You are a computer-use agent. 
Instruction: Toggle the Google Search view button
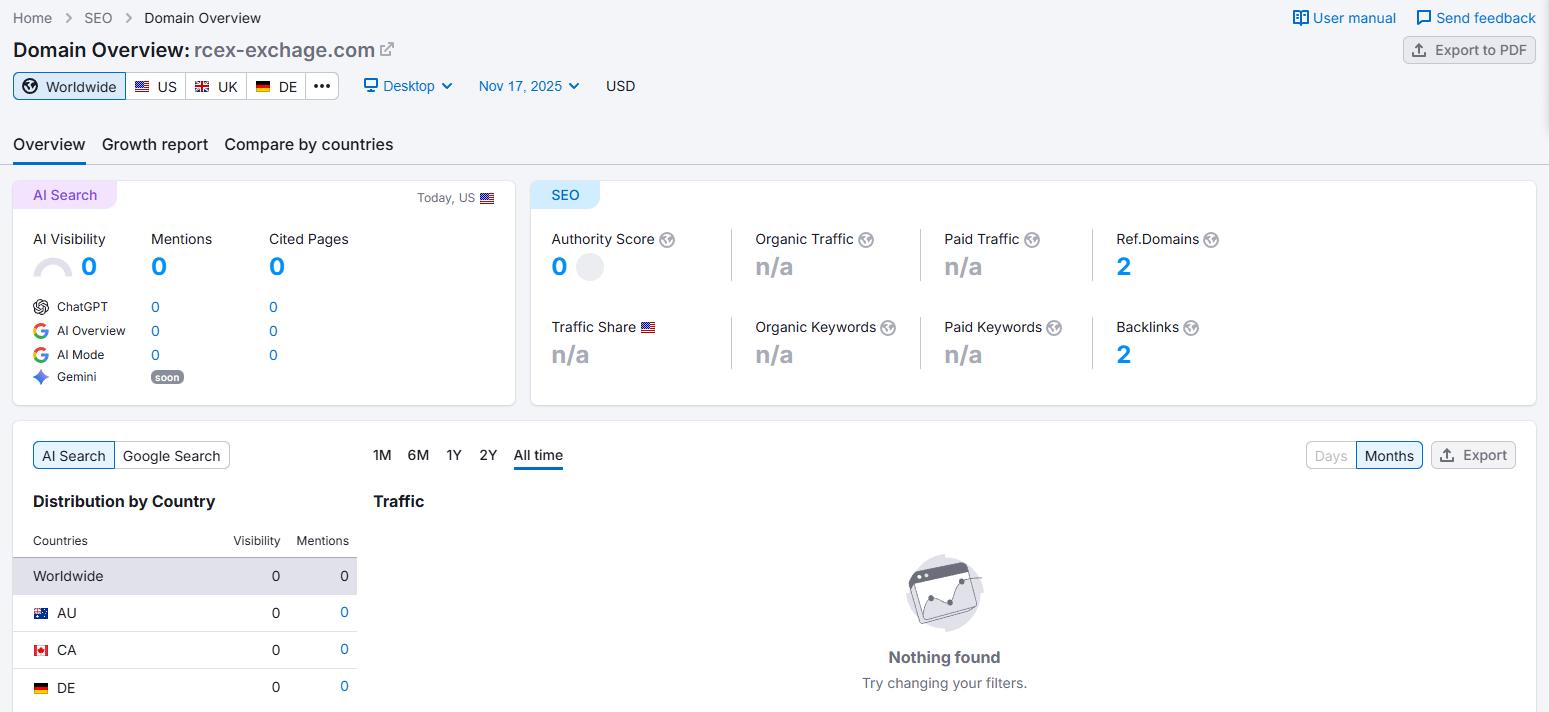[172, 455]
